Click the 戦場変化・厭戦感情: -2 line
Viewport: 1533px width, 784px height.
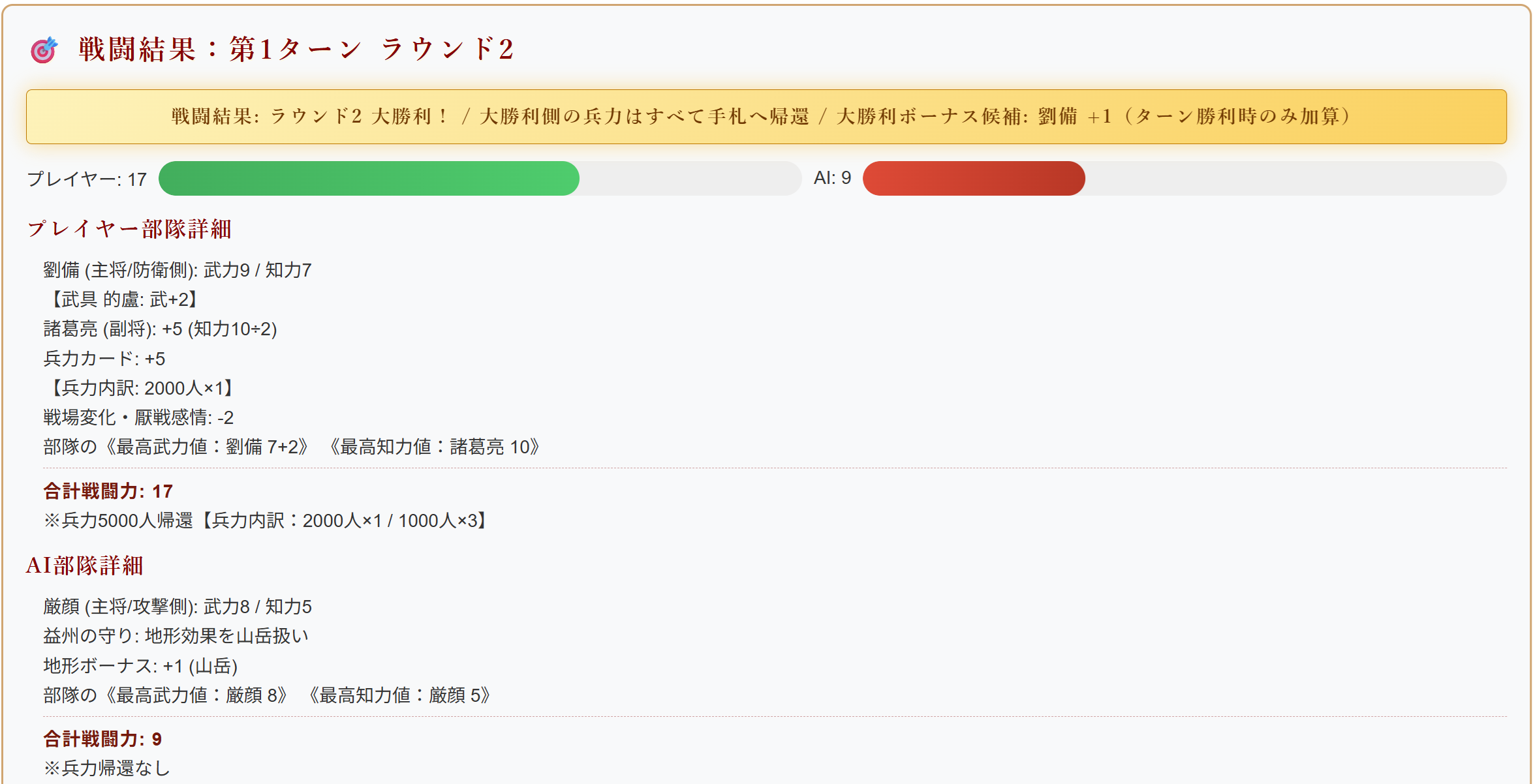coord(138,417)
